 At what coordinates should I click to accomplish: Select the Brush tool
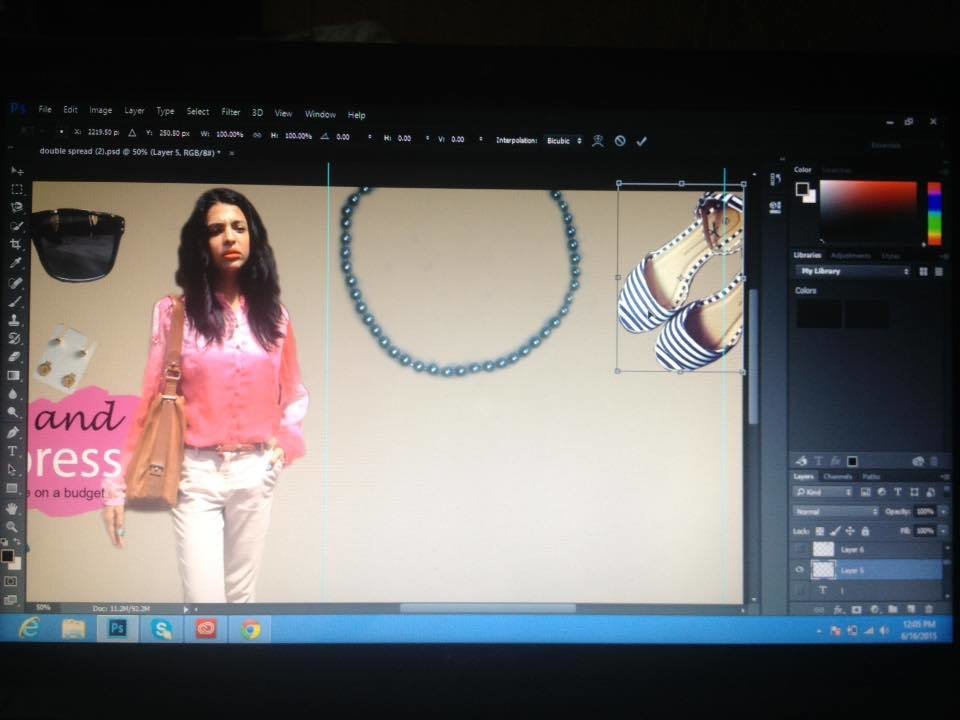pos(16,301)
